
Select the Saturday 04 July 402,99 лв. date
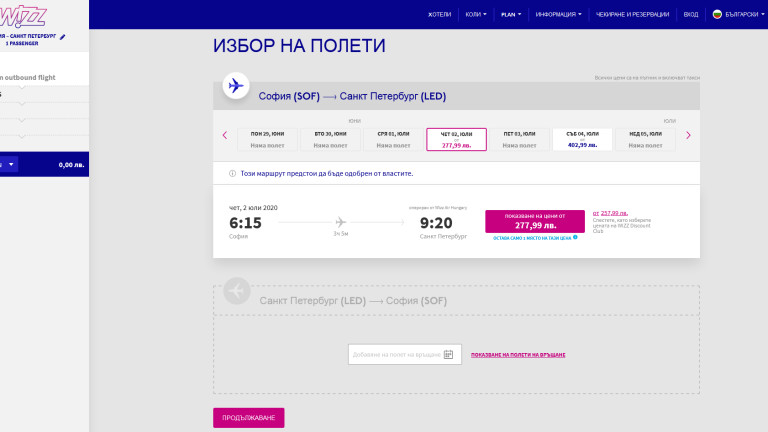click(582, 139)
